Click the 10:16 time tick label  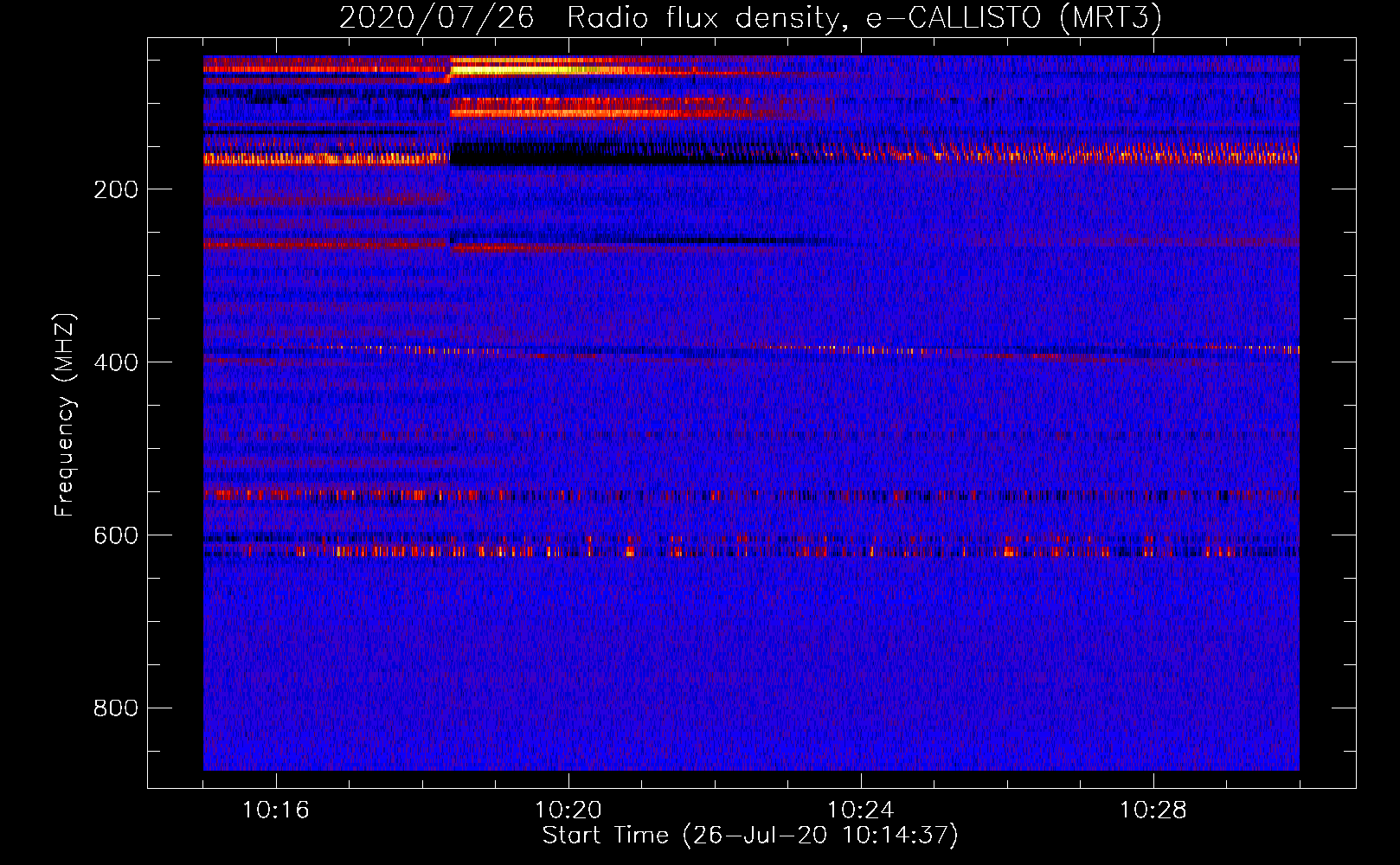275,811
